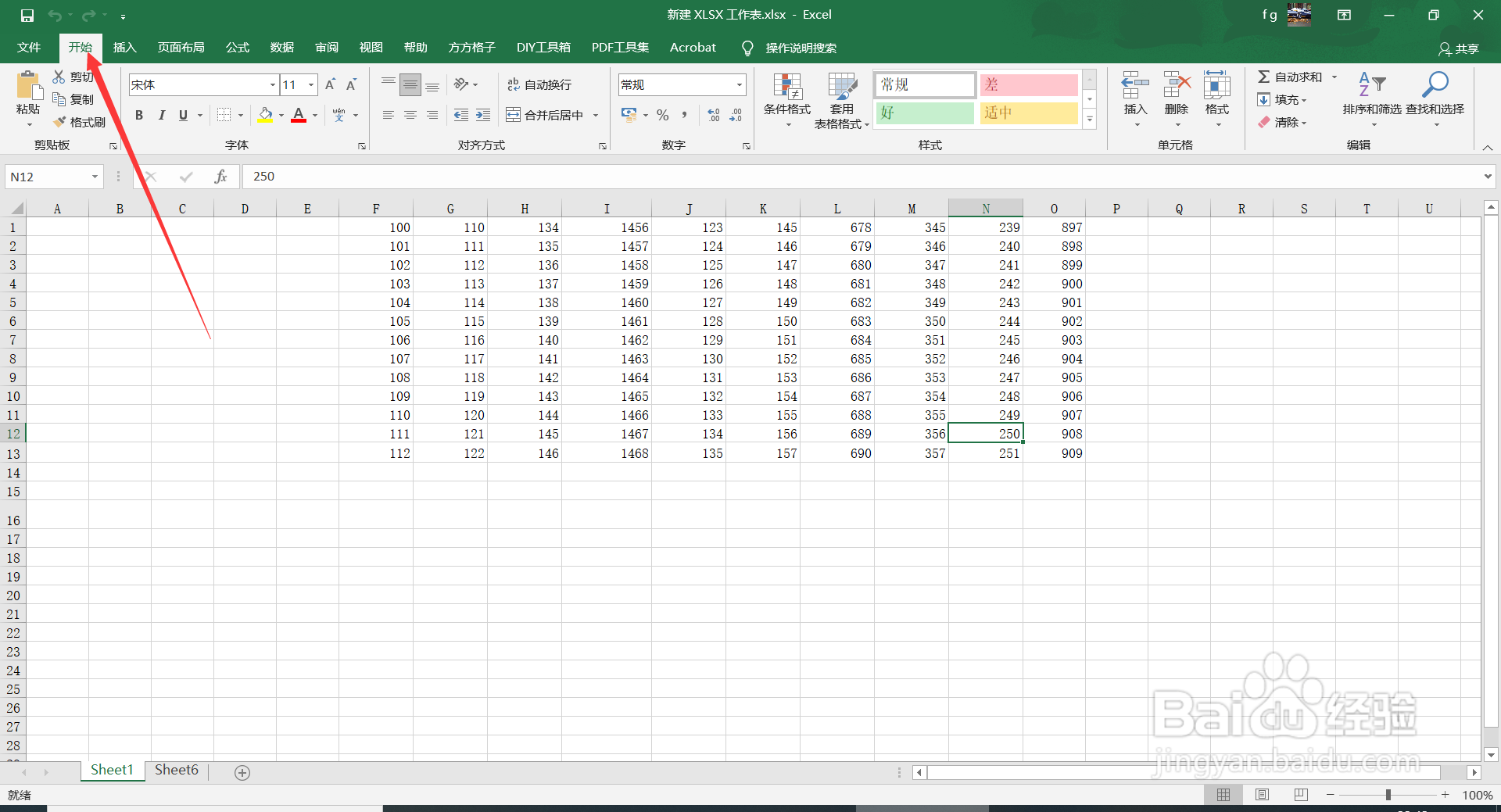The height and width of the screenshot is (812, 1501).
Task: Click the Paste clipboard icon
Action: coord(29,86)
